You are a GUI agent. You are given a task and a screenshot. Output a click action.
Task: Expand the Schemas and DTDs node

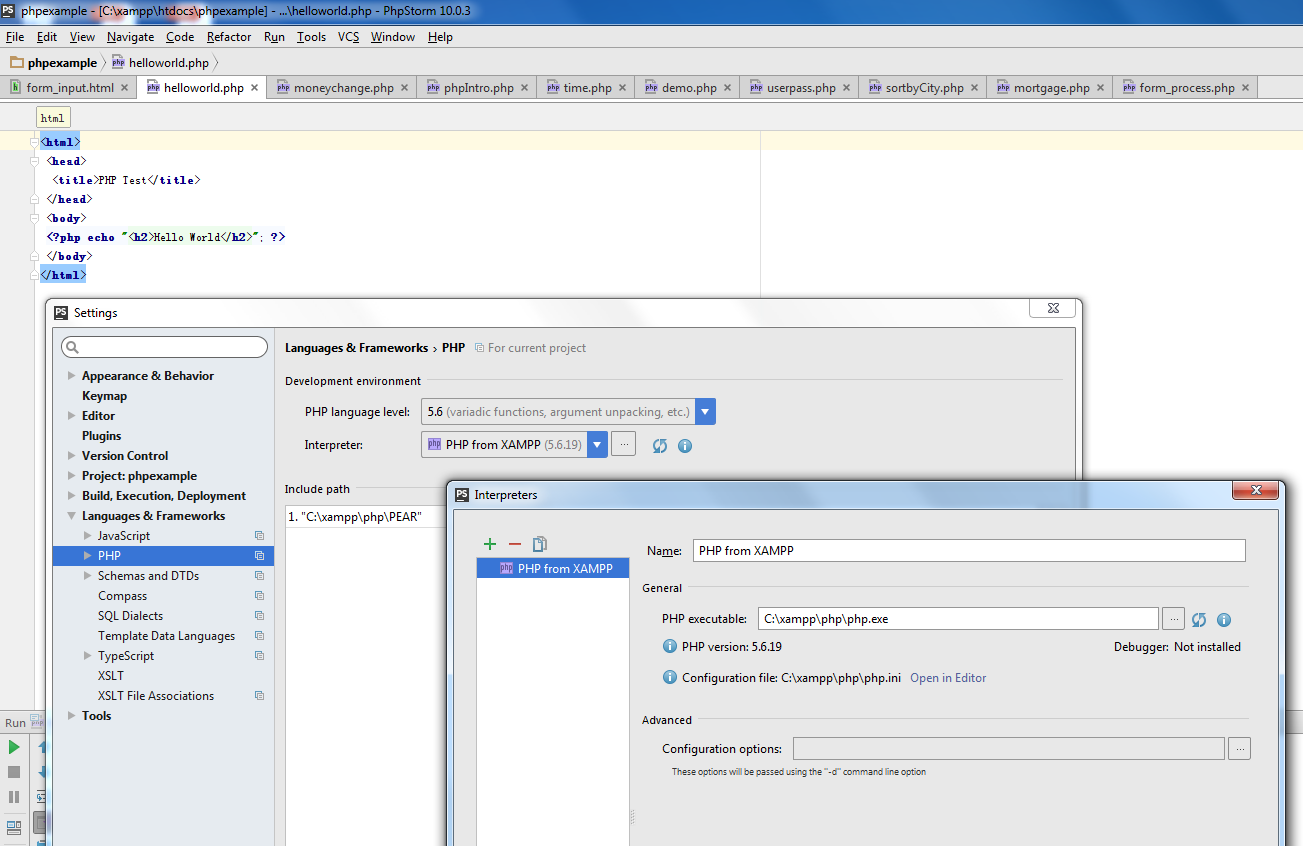click(x=87, y=576)
